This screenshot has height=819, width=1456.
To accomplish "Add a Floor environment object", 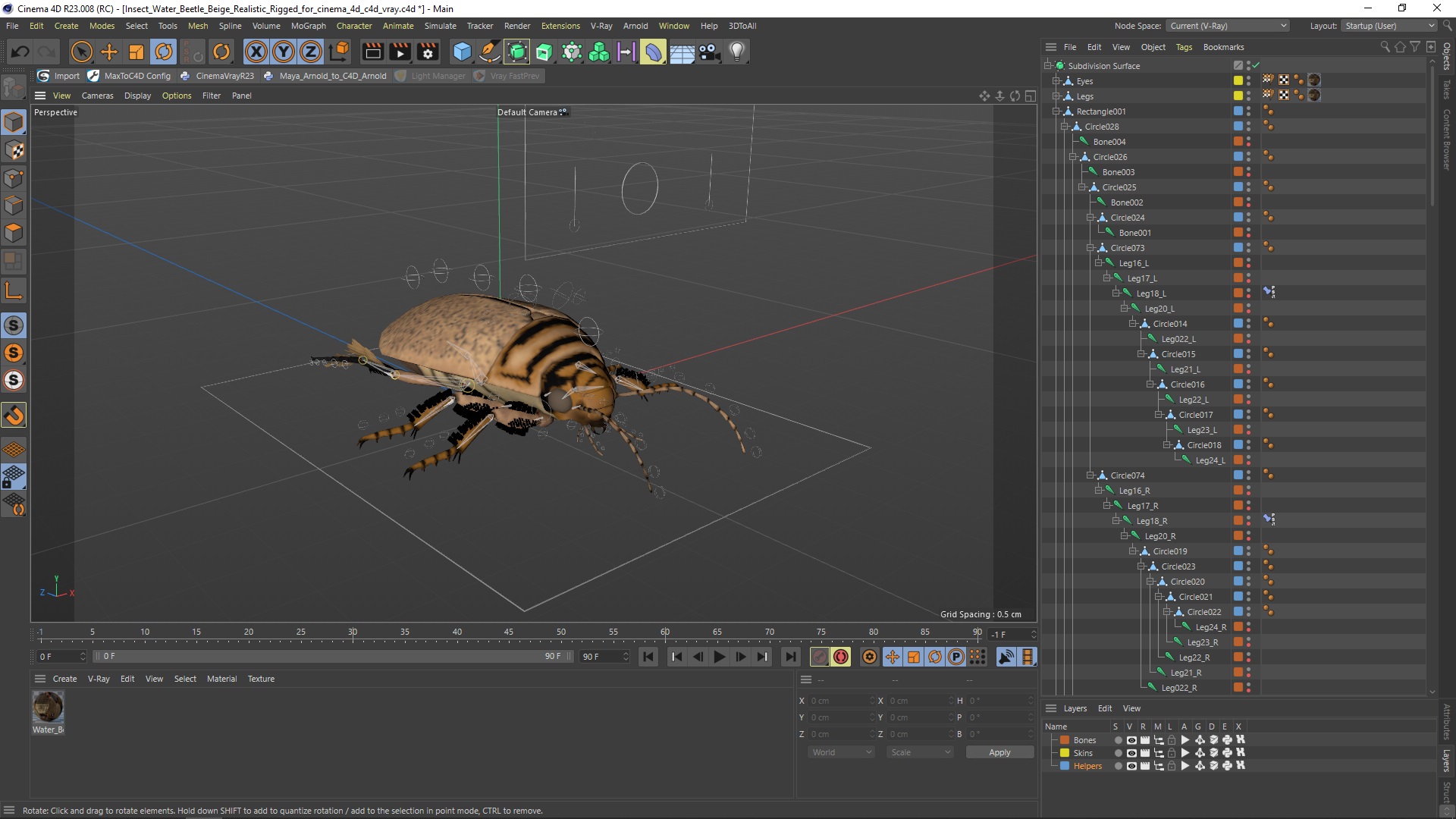I will pos(682,52).
